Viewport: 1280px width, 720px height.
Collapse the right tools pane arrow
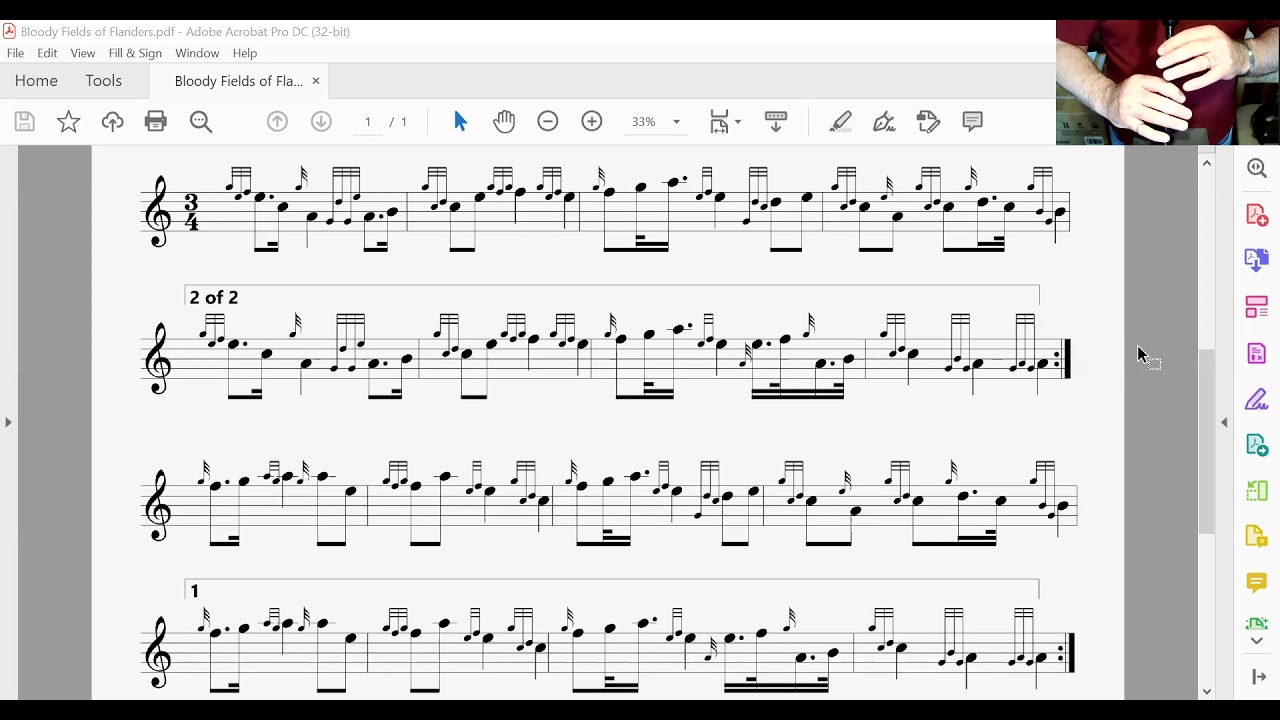pos(1224,422)
